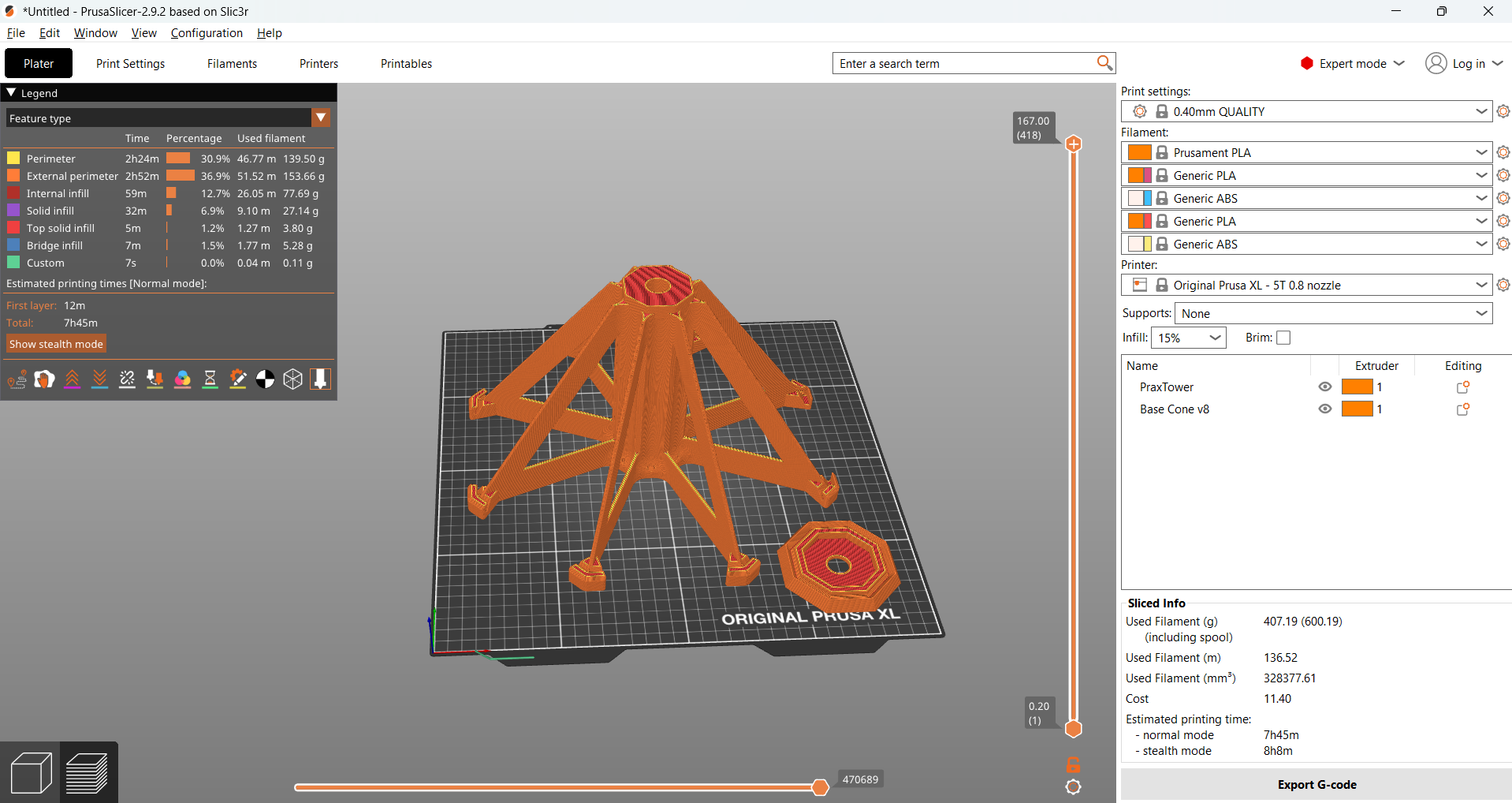Click the search magnifier icon
The image size is (1512, 803).
pos(1104,63)
